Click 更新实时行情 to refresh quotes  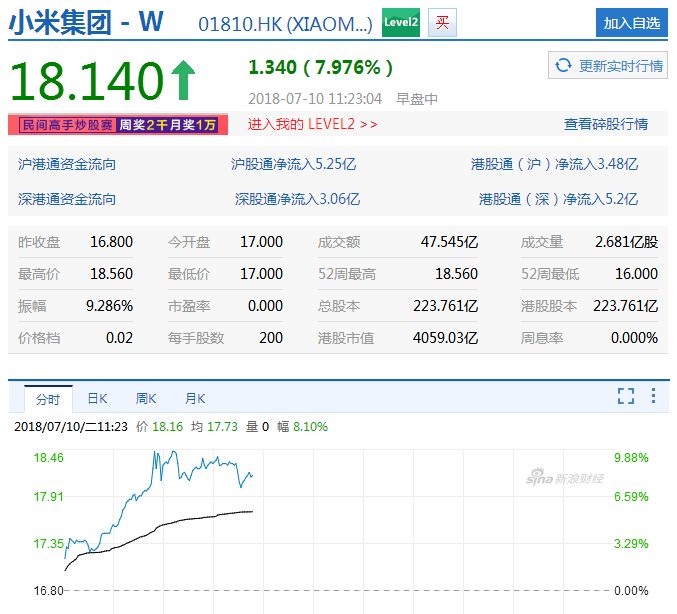[608, 66]
